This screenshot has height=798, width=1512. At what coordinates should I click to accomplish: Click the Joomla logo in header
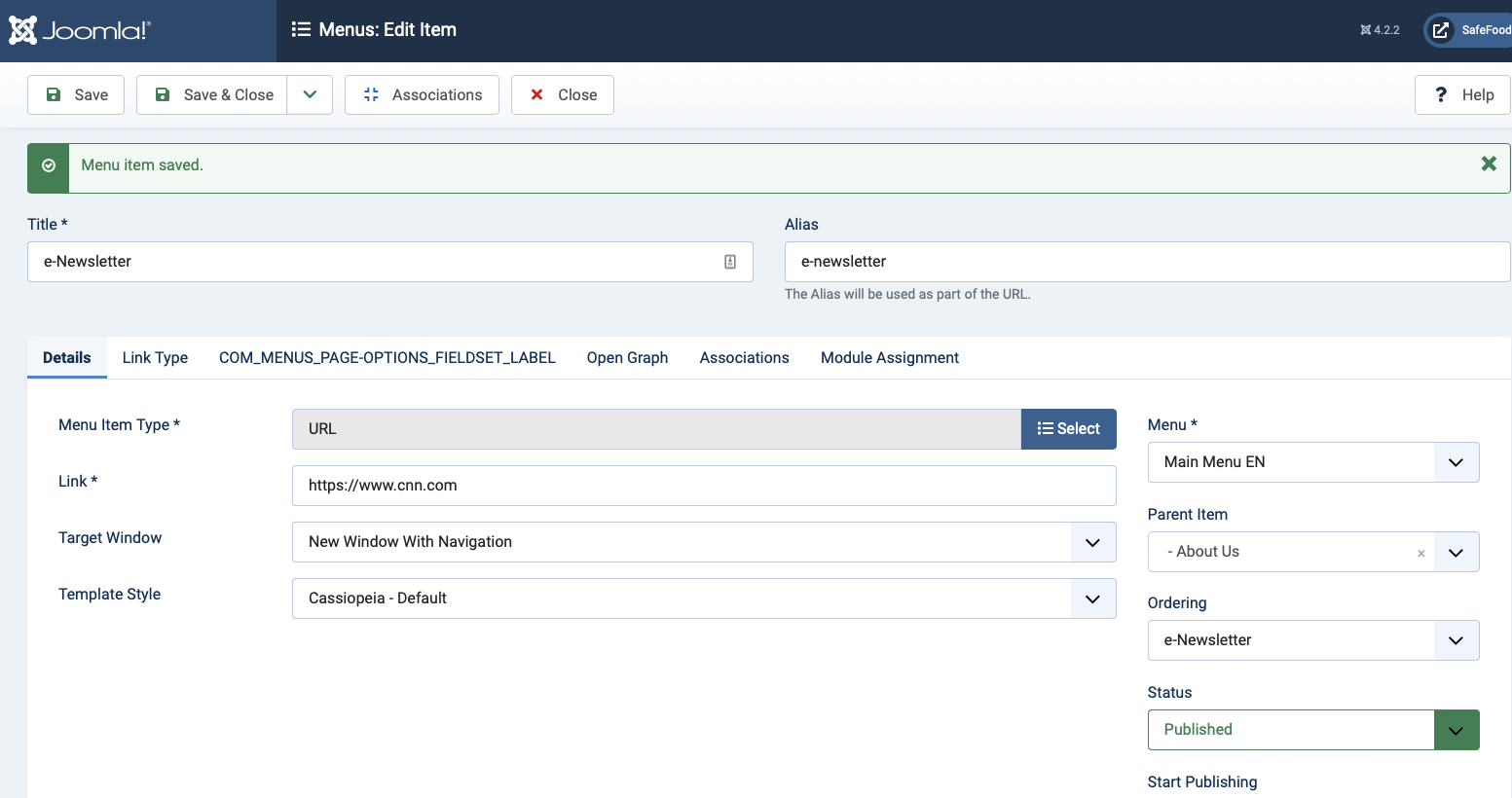tap(80, 30)
